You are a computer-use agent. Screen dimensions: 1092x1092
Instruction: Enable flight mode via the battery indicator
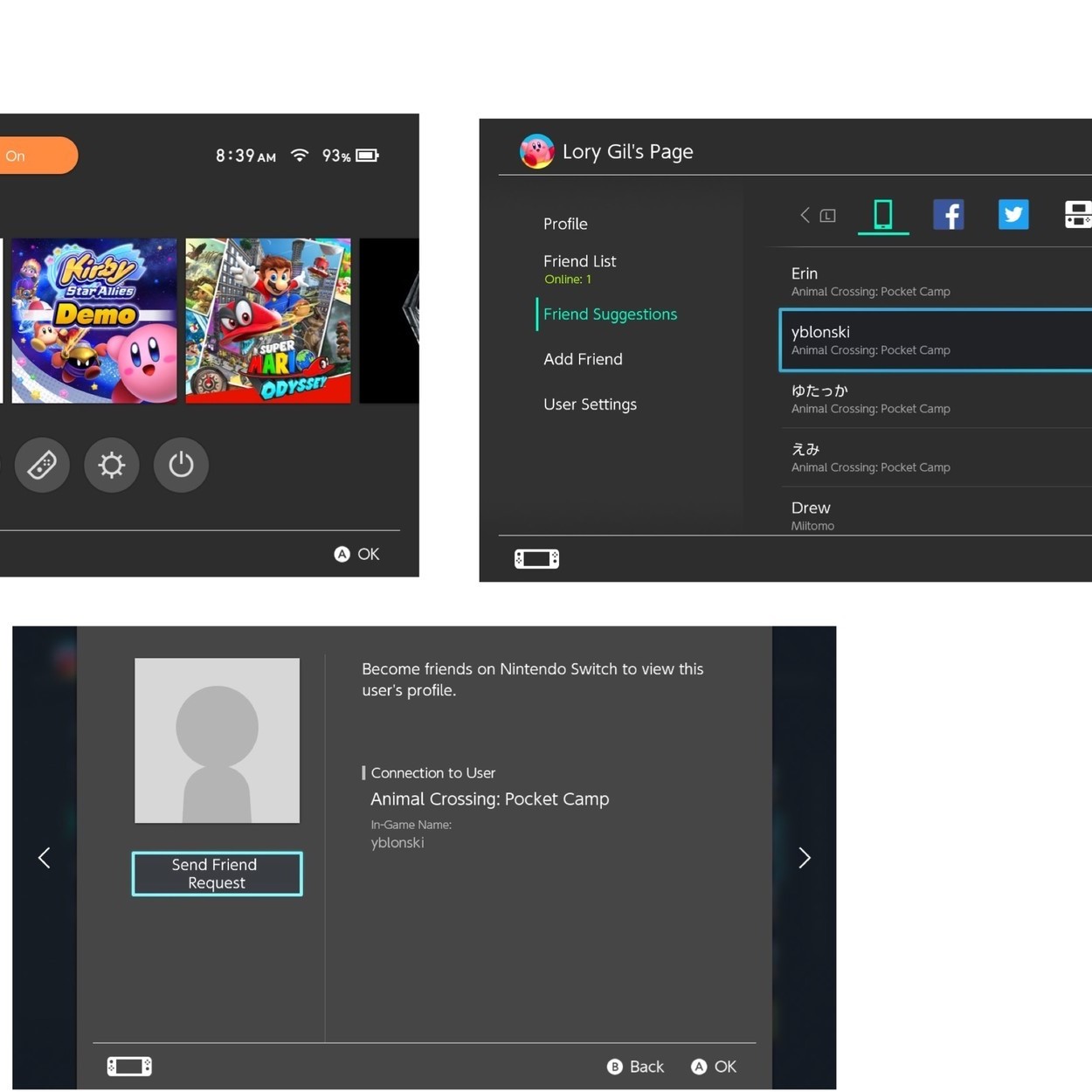tap(365, 155)
